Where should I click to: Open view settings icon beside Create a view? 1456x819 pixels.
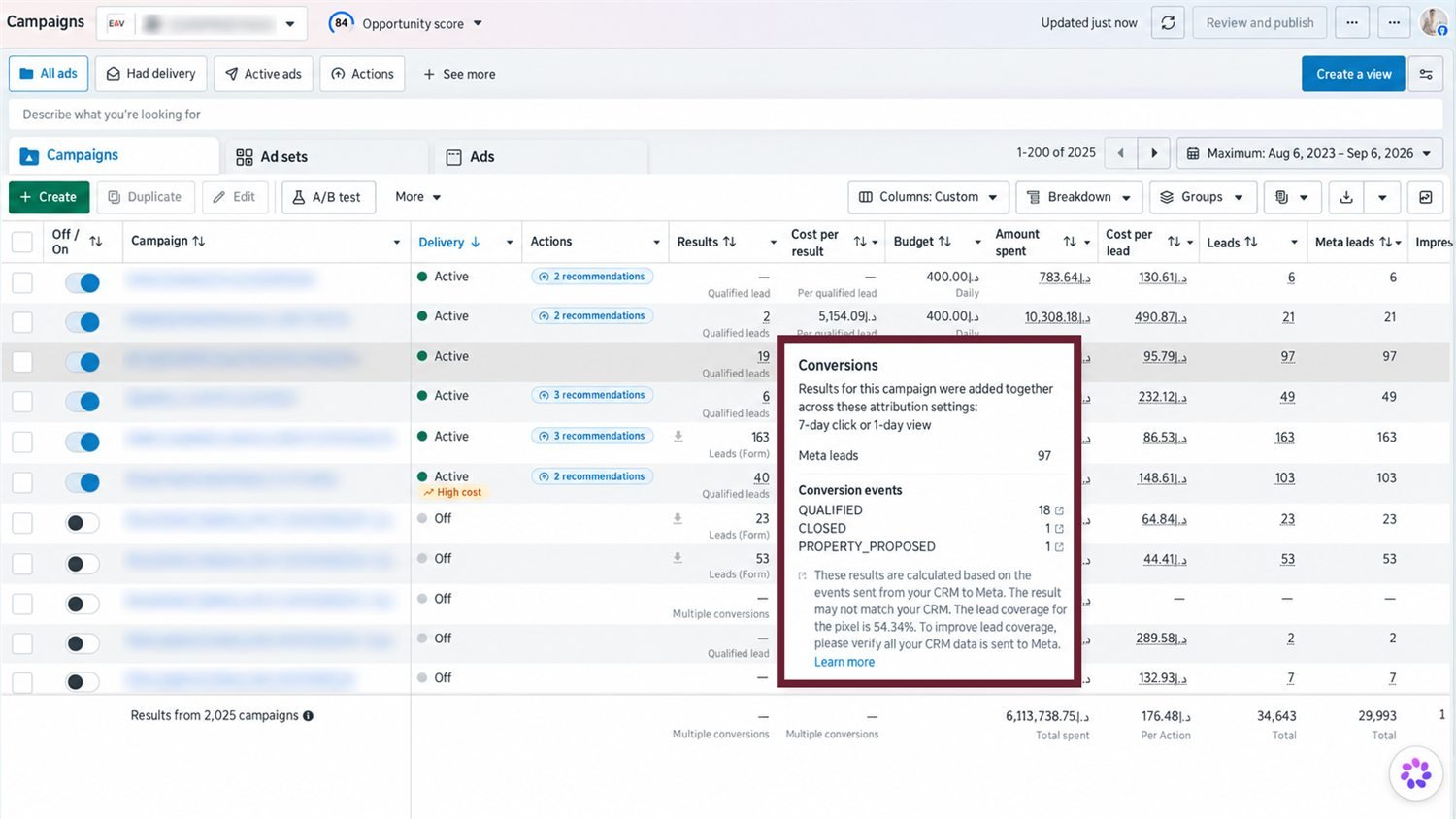point(1426,74)
